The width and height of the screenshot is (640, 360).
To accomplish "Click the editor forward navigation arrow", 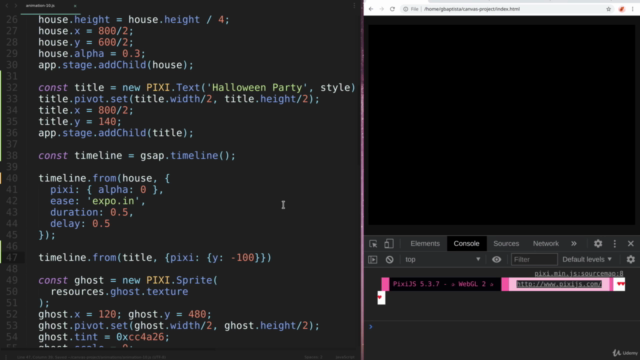I will point(16,6).
